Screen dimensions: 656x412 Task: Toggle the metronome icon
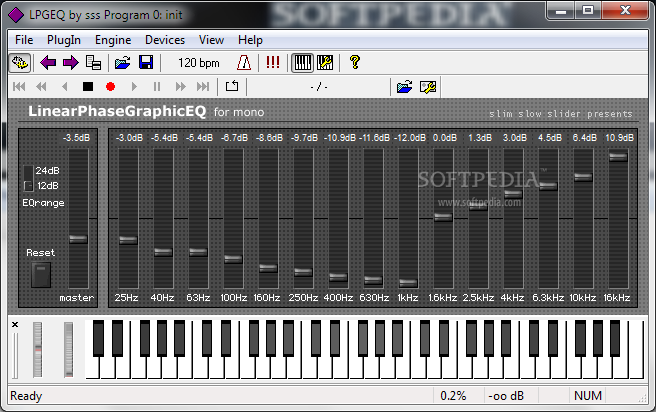click(244, 63)
